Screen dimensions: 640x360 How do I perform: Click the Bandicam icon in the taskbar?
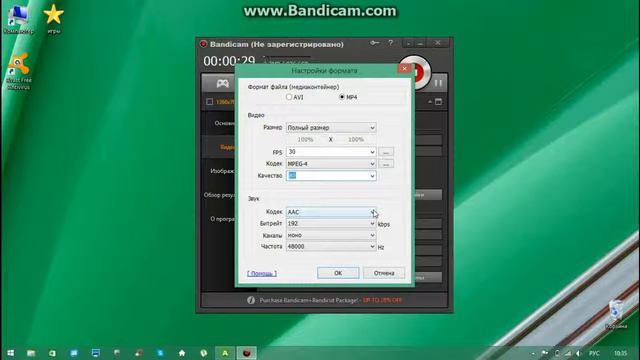(x=247, y=353)
